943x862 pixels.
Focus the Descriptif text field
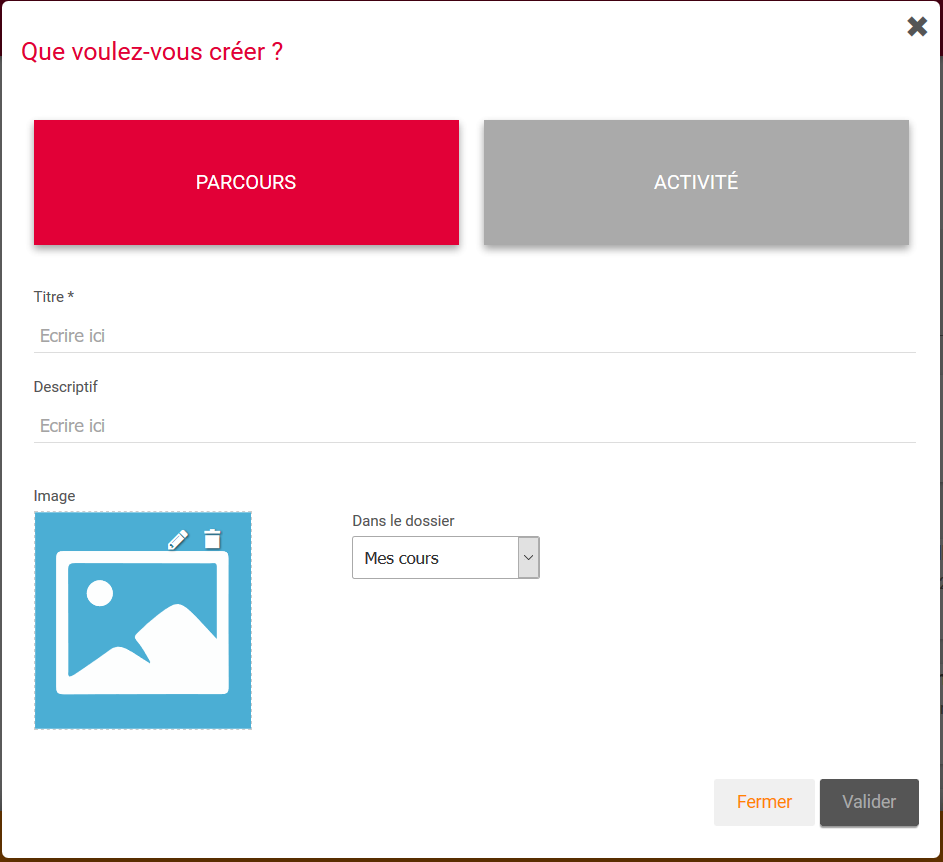click(474, 426)
